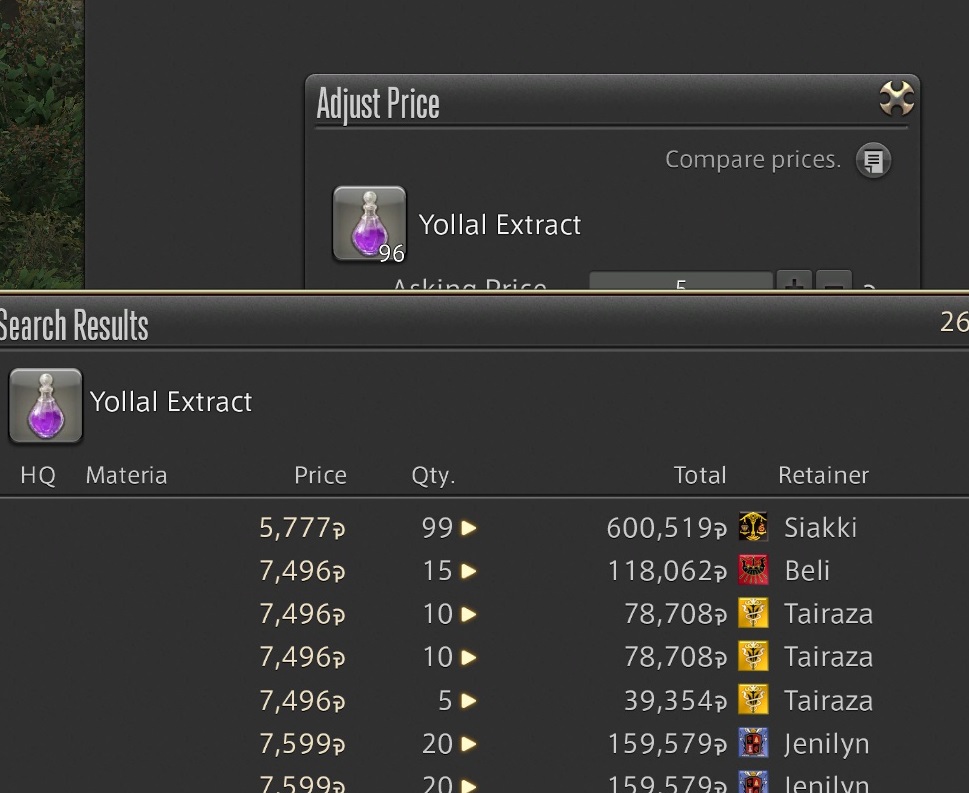Click the Total column header
This screenshot has height=793, width=969.
(x=700, y=475)
